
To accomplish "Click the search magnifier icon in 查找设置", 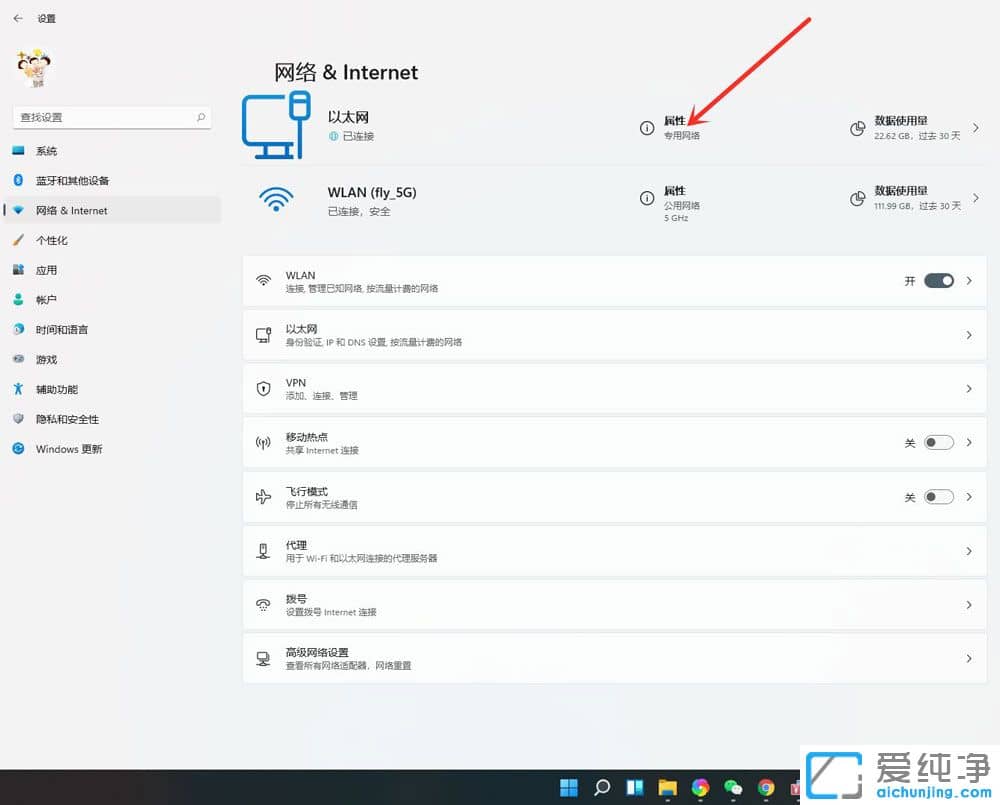I will click(201, 117).
